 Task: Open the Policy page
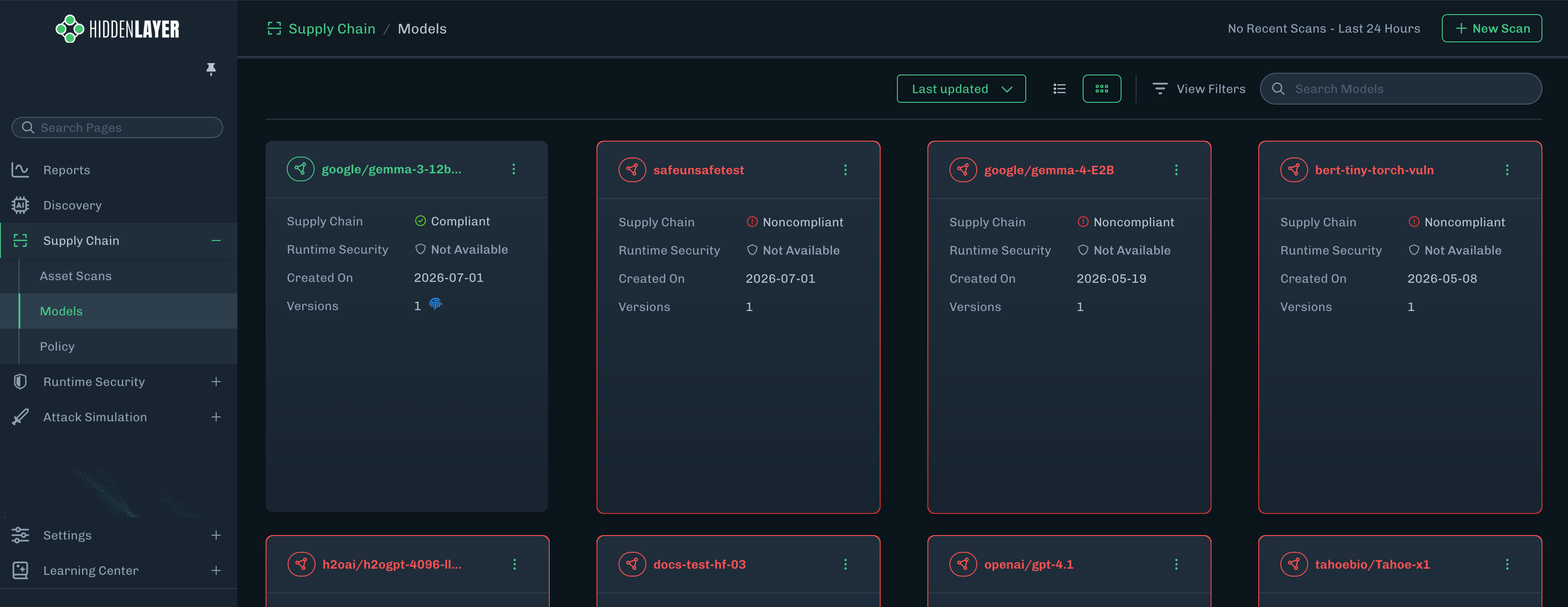[57, 346]
